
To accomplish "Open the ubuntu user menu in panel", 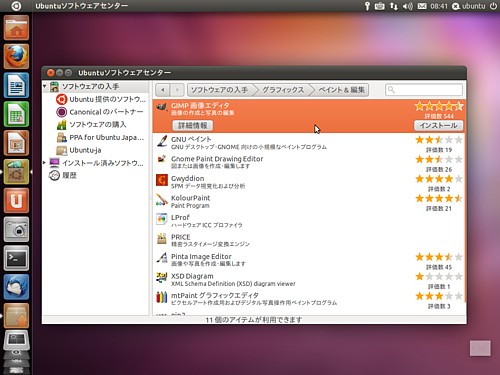I will tap(468, 6).
